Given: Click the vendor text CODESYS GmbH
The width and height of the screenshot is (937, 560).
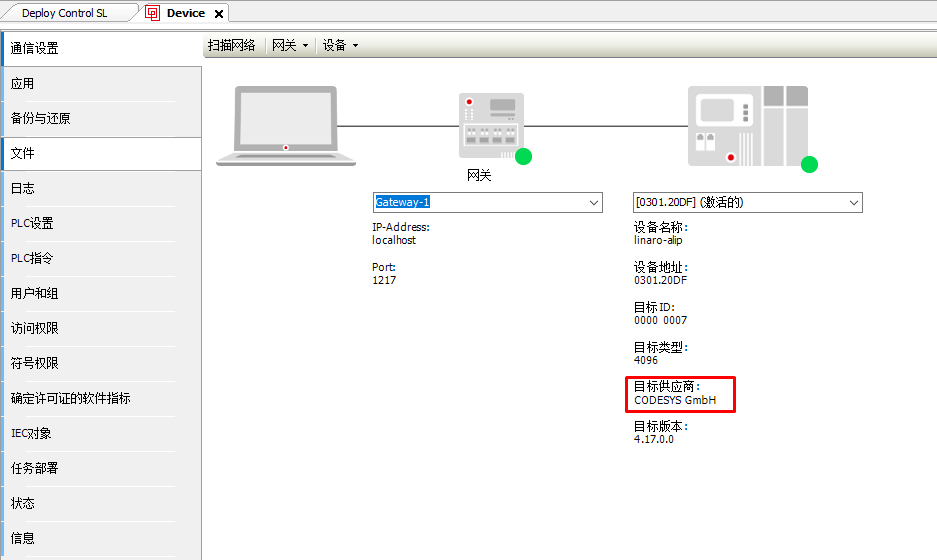Looking at the screenshot, I should point(675,400).
